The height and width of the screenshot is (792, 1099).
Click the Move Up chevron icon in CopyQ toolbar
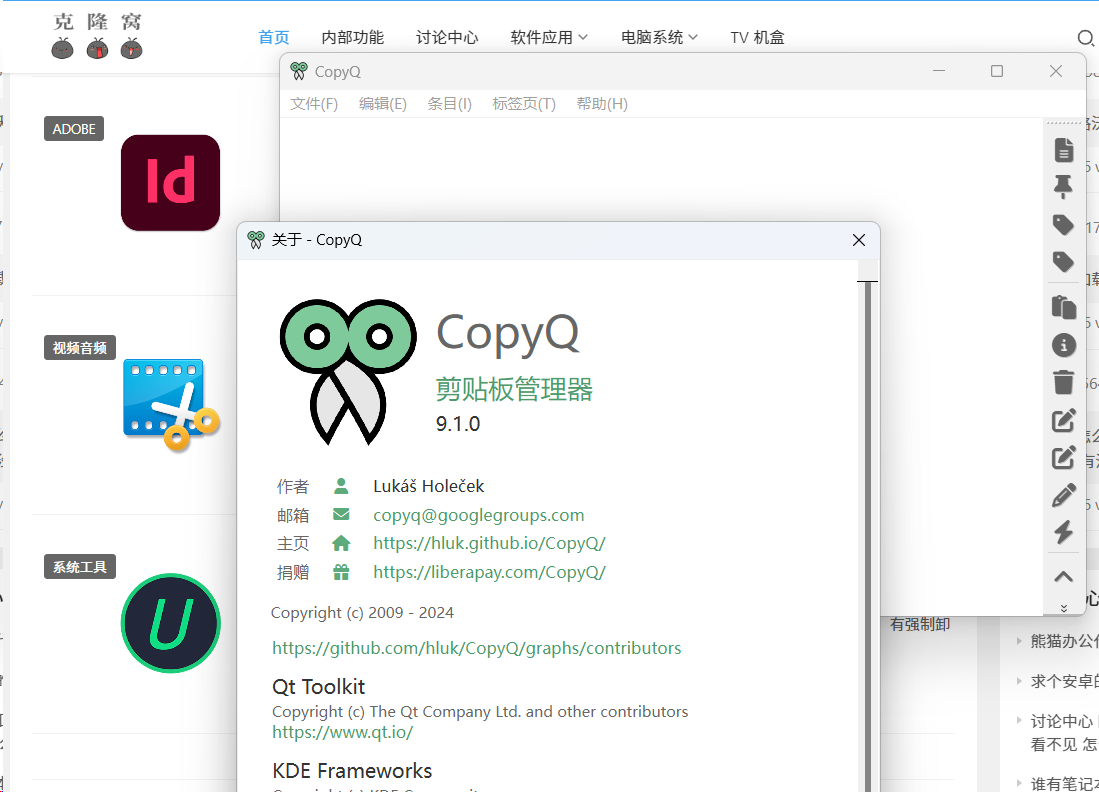pos(1063,577)
